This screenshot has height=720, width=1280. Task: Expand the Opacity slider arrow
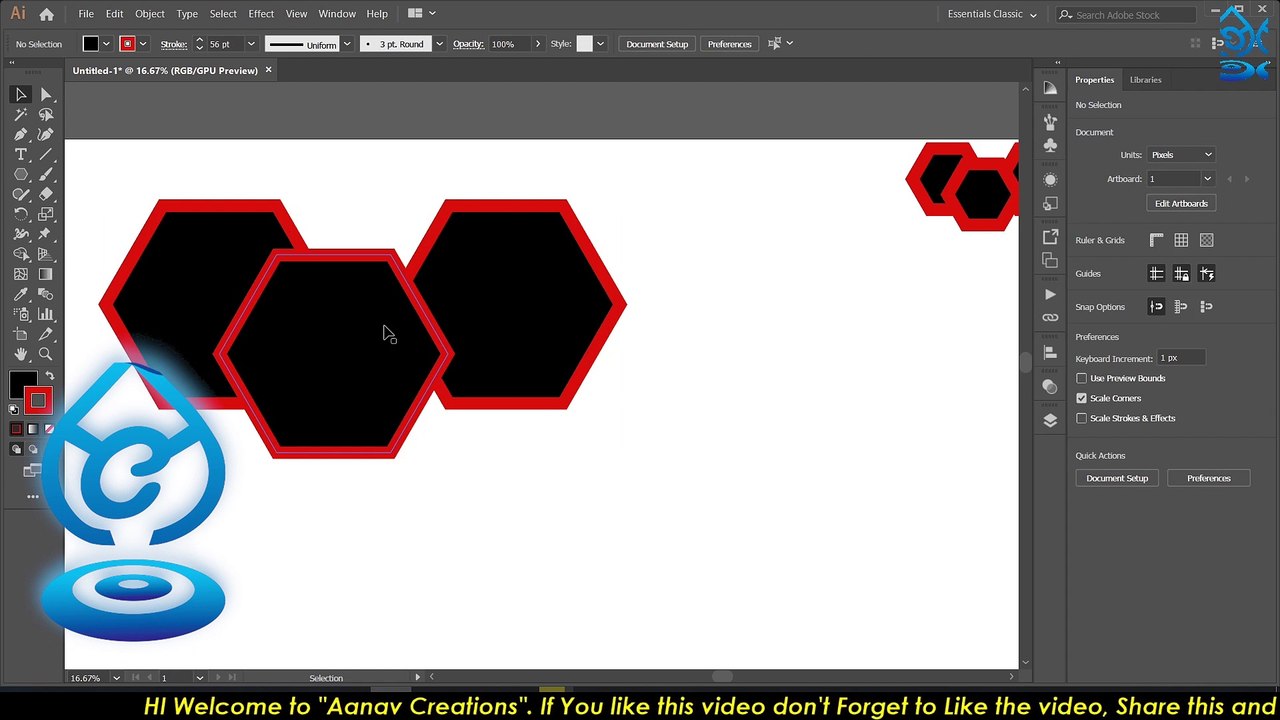[537, 44]
